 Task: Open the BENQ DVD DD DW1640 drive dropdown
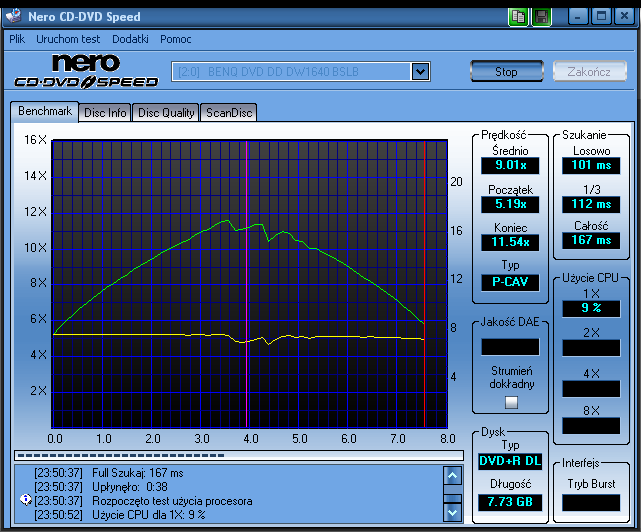[300, 72]
